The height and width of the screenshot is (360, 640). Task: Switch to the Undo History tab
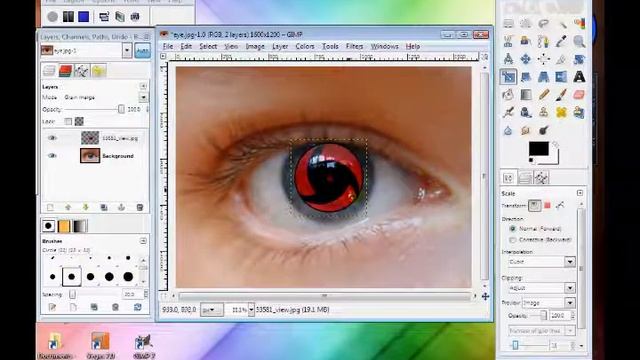[99, 71]
